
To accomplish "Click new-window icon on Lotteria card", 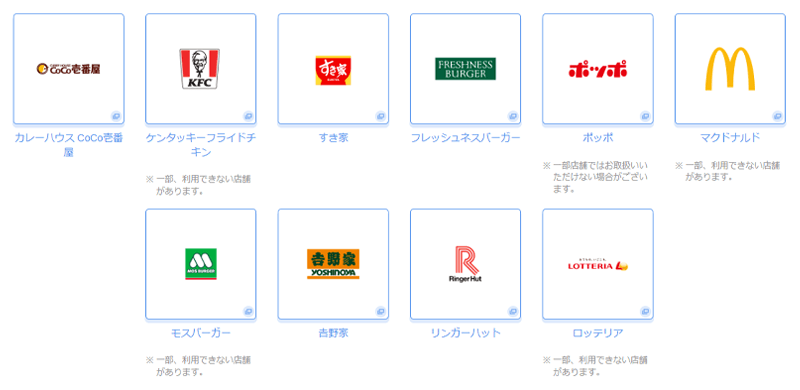I will 645,311.
